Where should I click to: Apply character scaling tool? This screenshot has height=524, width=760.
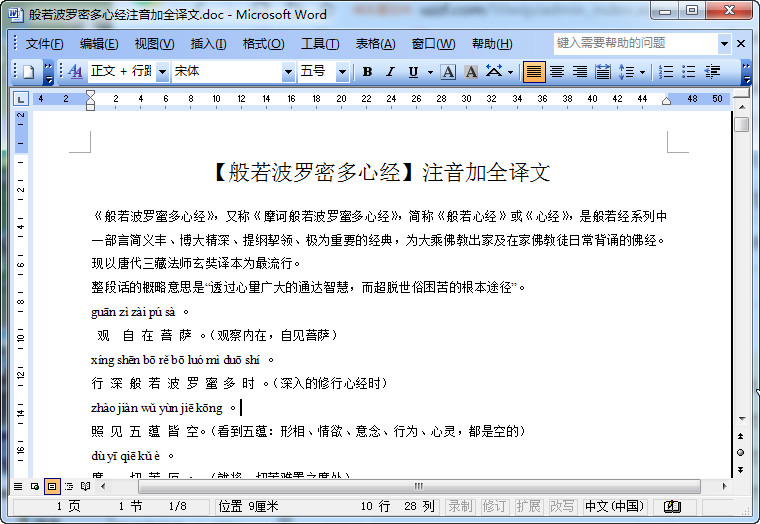click(x=494, y=72)
